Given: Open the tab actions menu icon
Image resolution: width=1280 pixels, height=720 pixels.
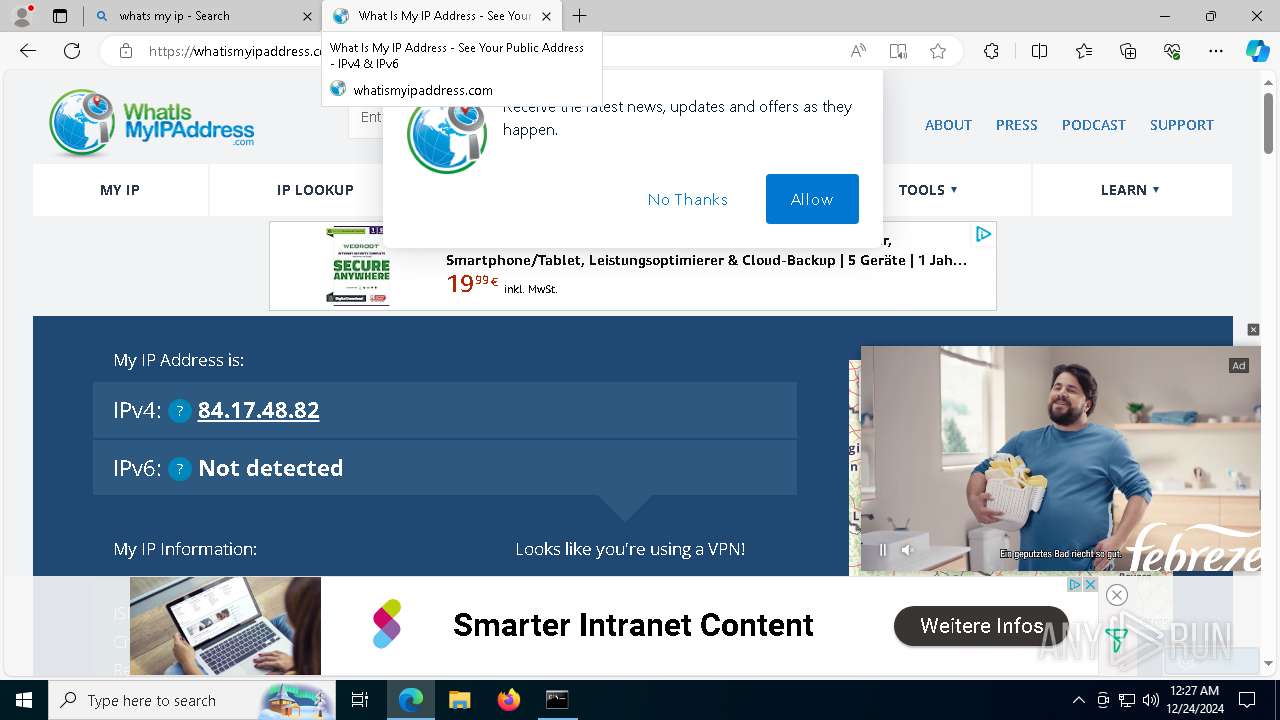Looking at the screenshot, I should pyautogui.click(x=60, y=16).
